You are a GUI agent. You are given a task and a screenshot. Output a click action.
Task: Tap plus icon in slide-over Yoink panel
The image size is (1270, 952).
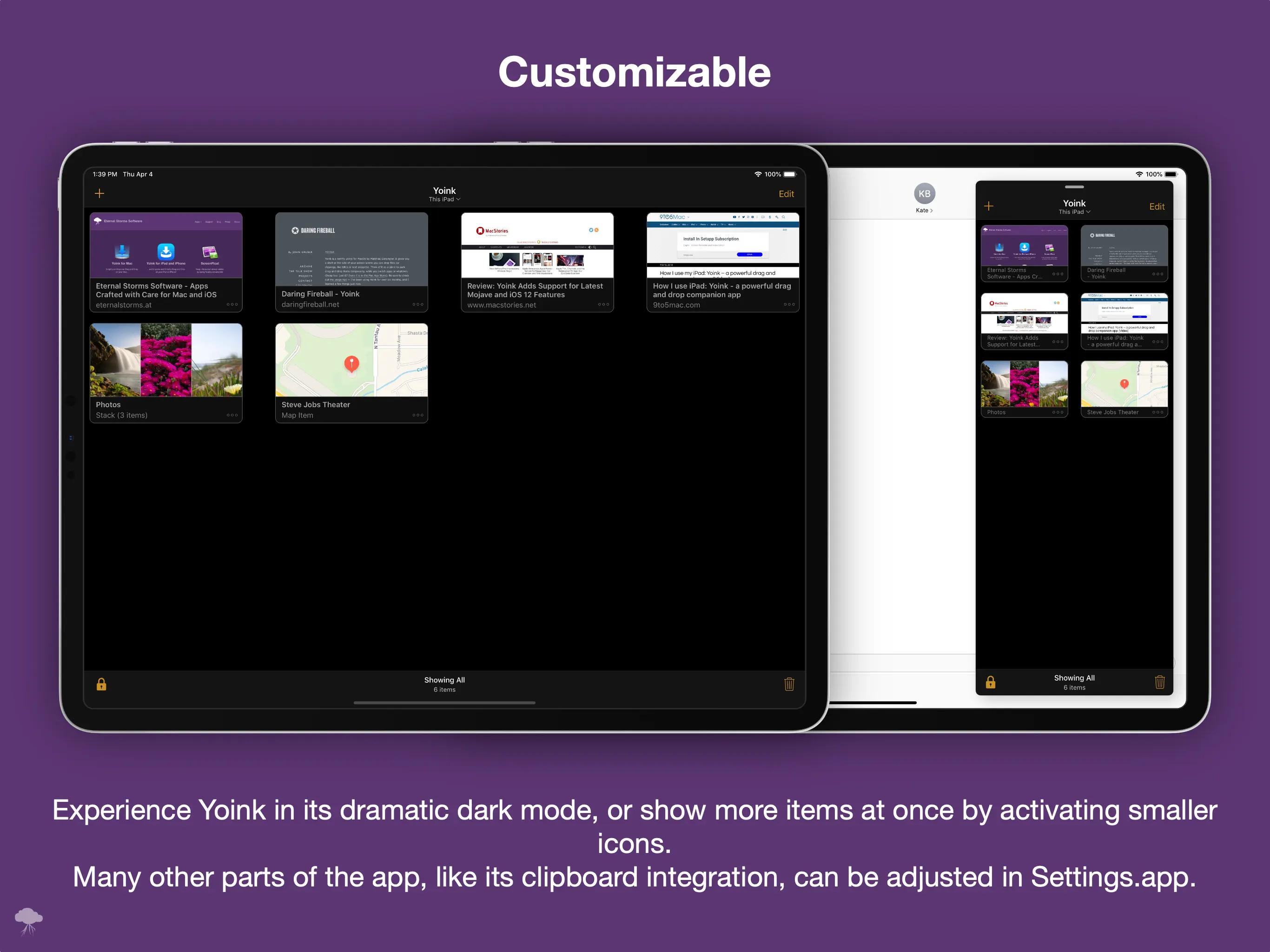tap(989, 206)
